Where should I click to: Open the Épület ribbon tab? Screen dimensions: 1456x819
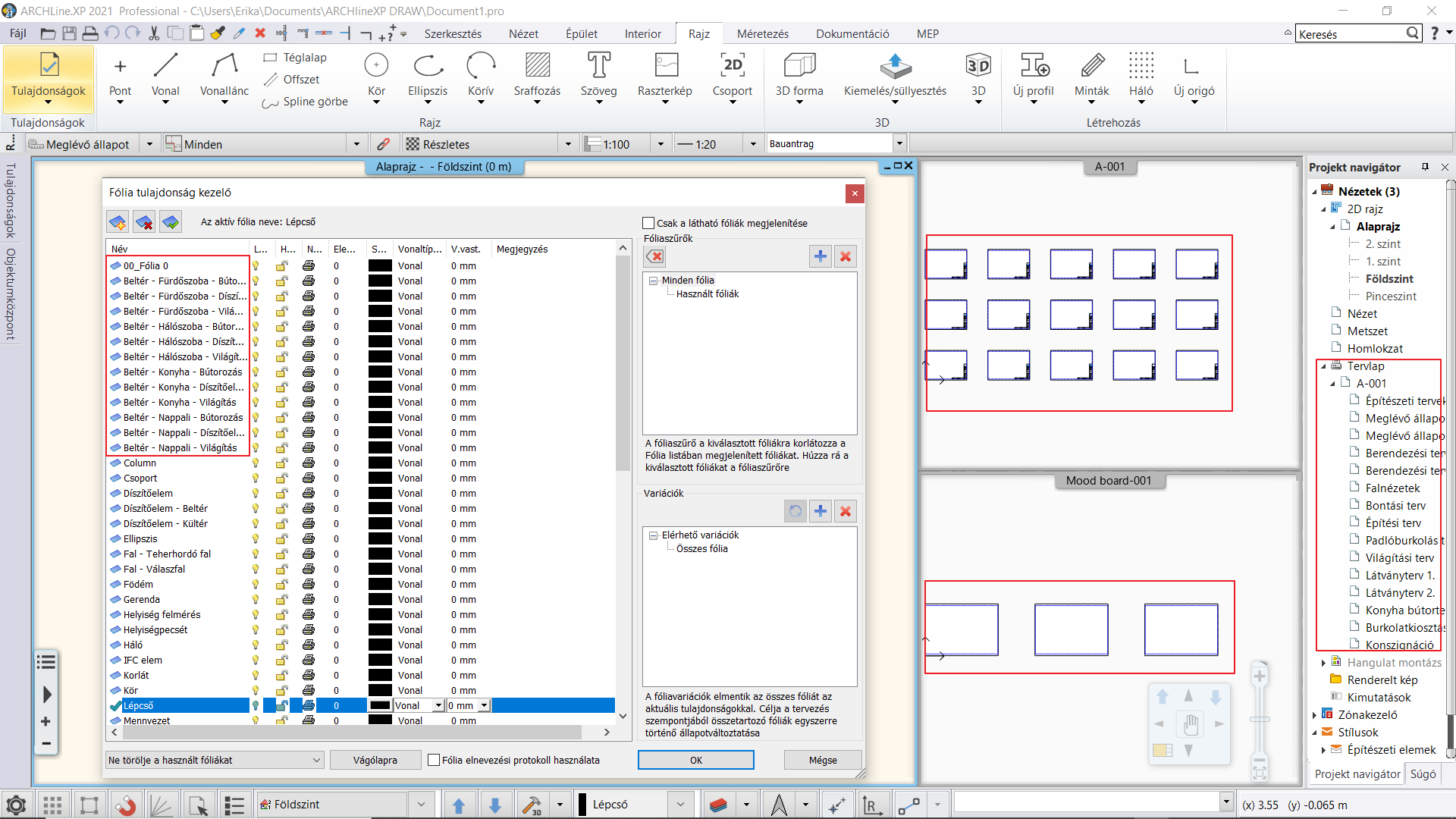coord(582,34)
